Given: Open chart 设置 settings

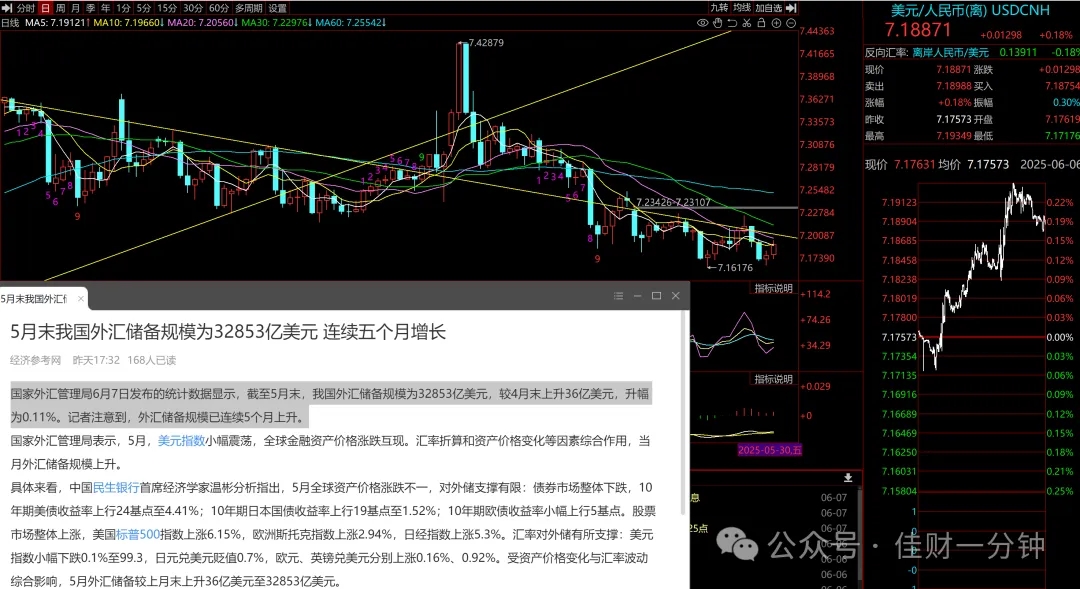Looking at the screenshot, I should point(278,8).
